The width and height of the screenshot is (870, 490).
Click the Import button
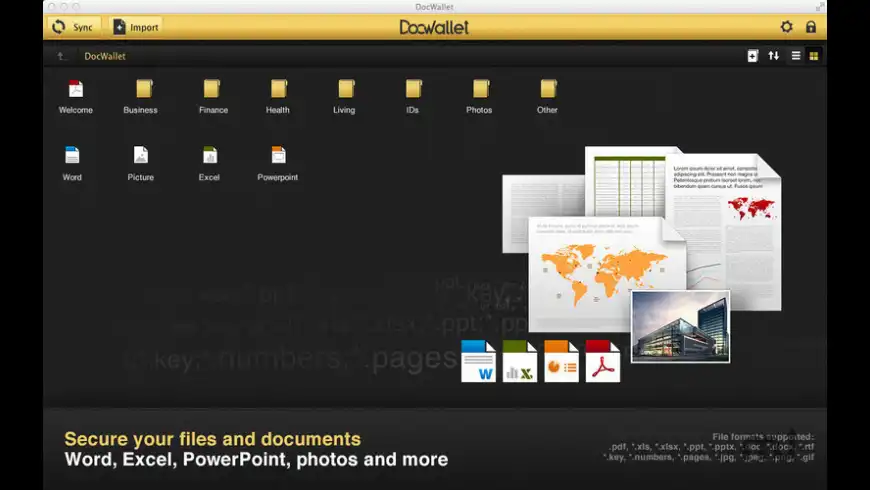pyautogui.click(x=136, y=27)
